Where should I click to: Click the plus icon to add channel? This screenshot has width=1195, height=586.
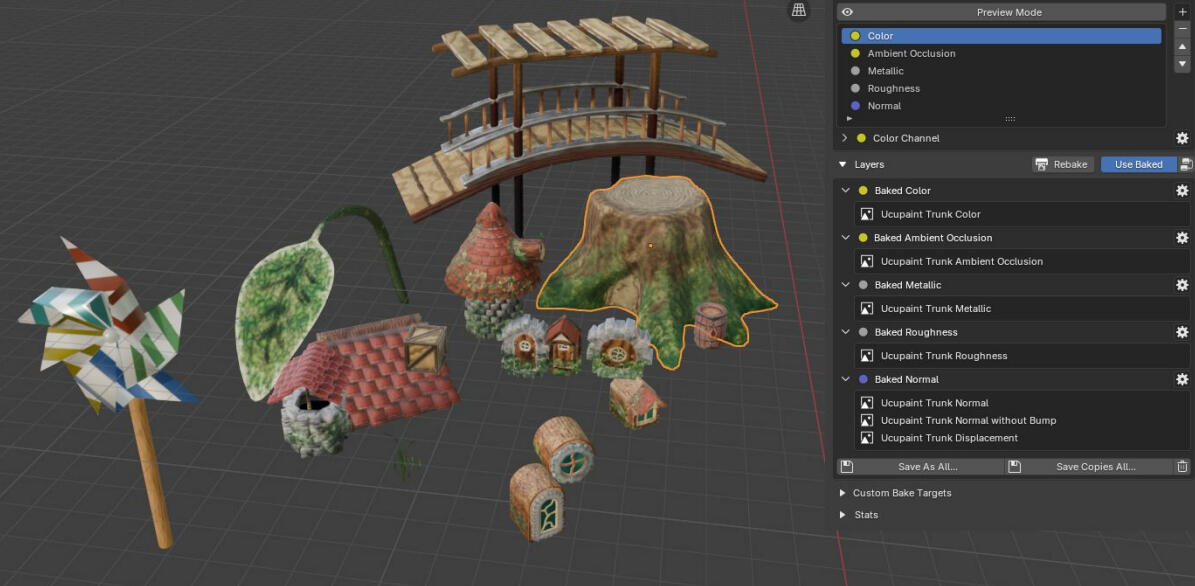tap(1182, 12)
